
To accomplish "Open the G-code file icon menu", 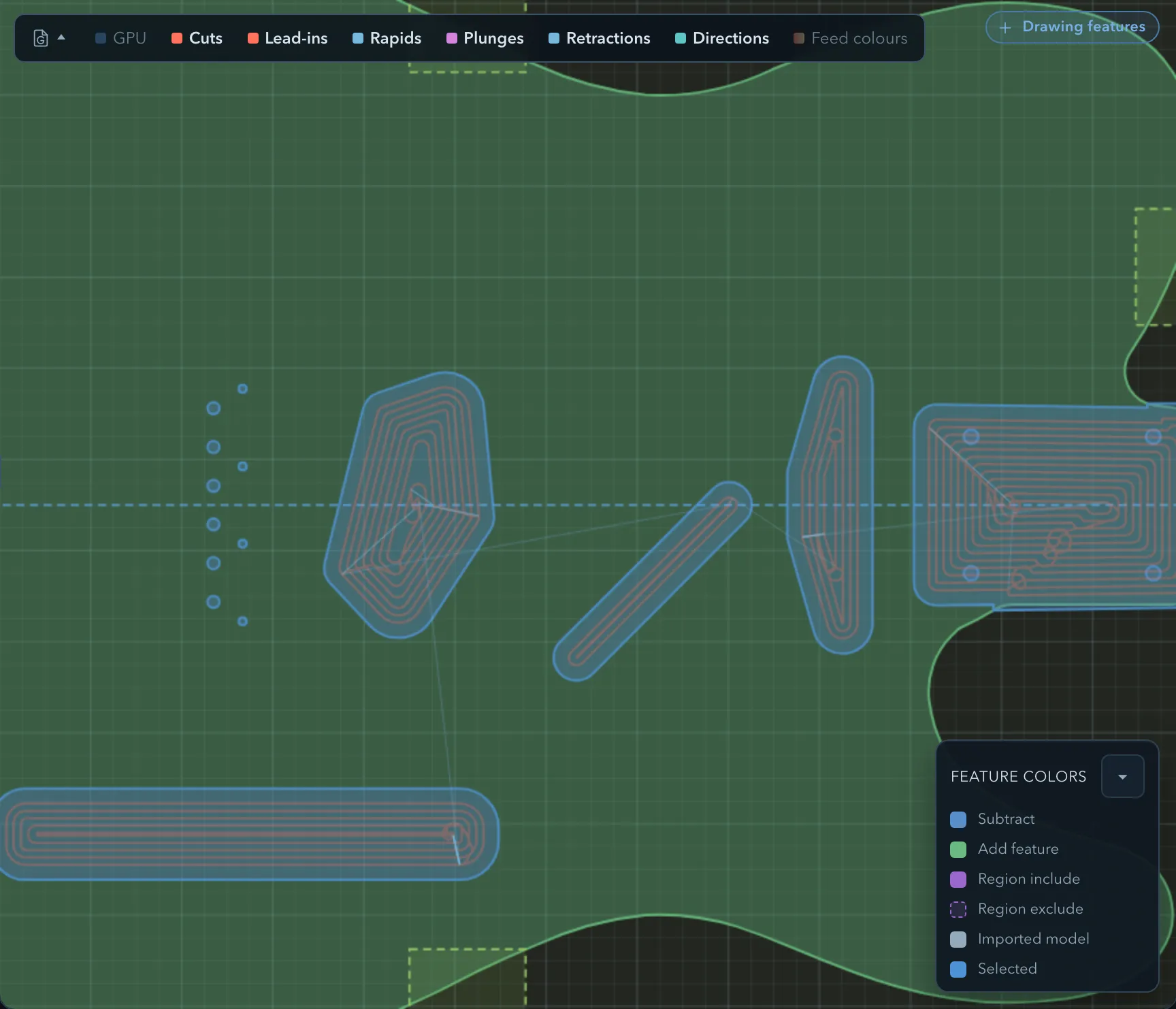I will [x=41, y=38].
